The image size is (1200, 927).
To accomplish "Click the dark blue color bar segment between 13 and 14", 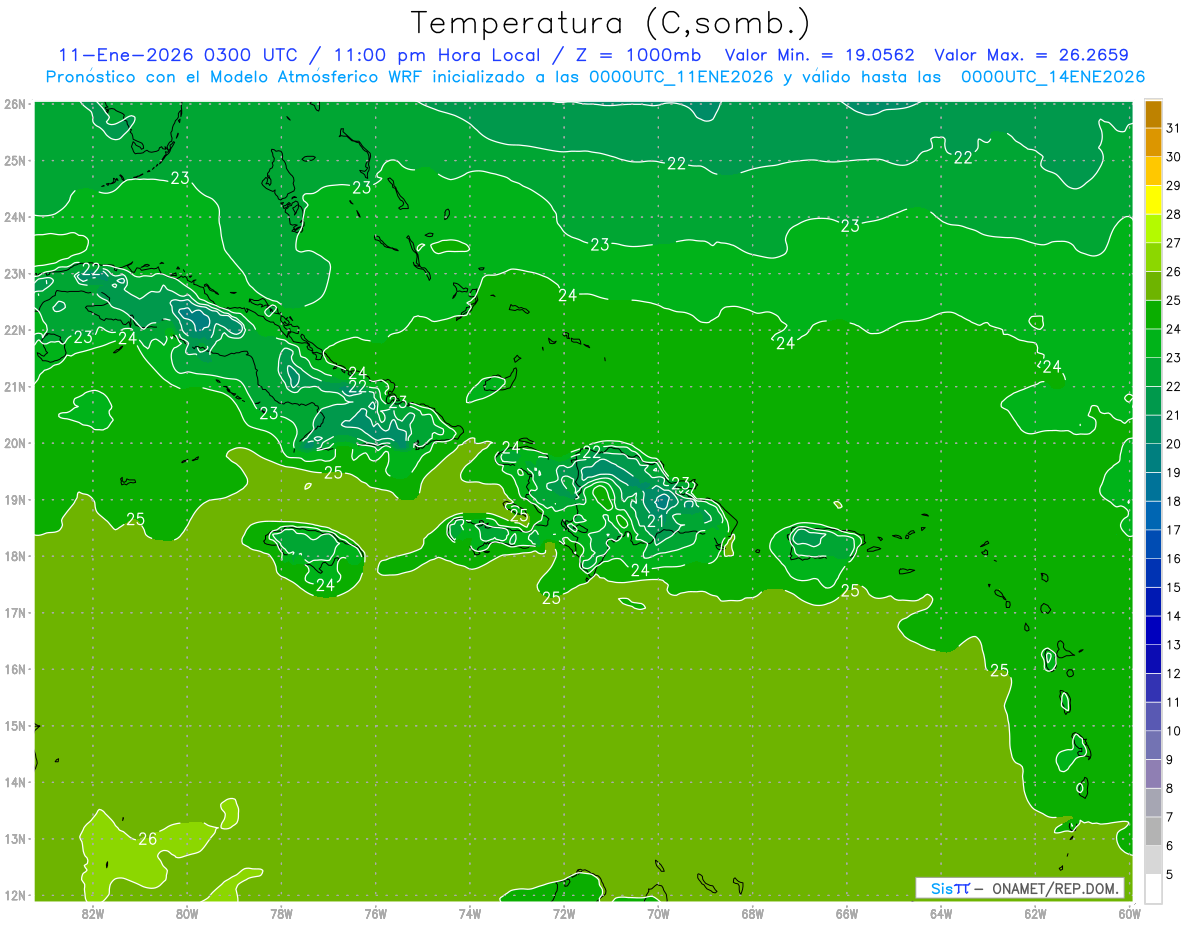I will (1153, 630).
